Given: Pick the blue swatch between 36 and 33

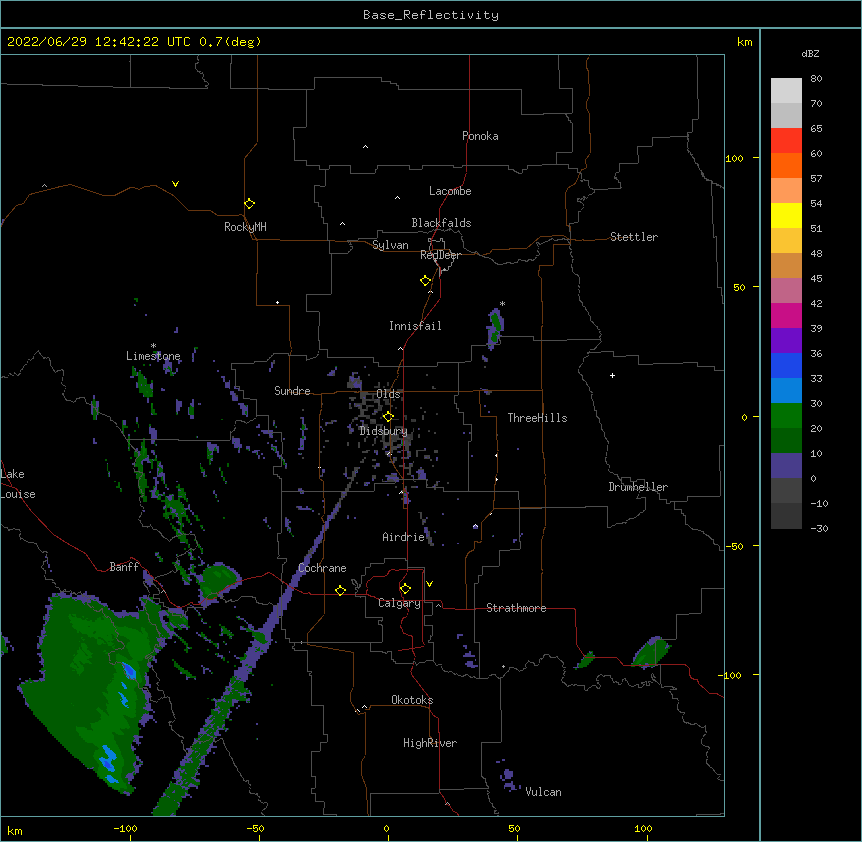Looking at the screenshot, I should click(x=786, y=365).
